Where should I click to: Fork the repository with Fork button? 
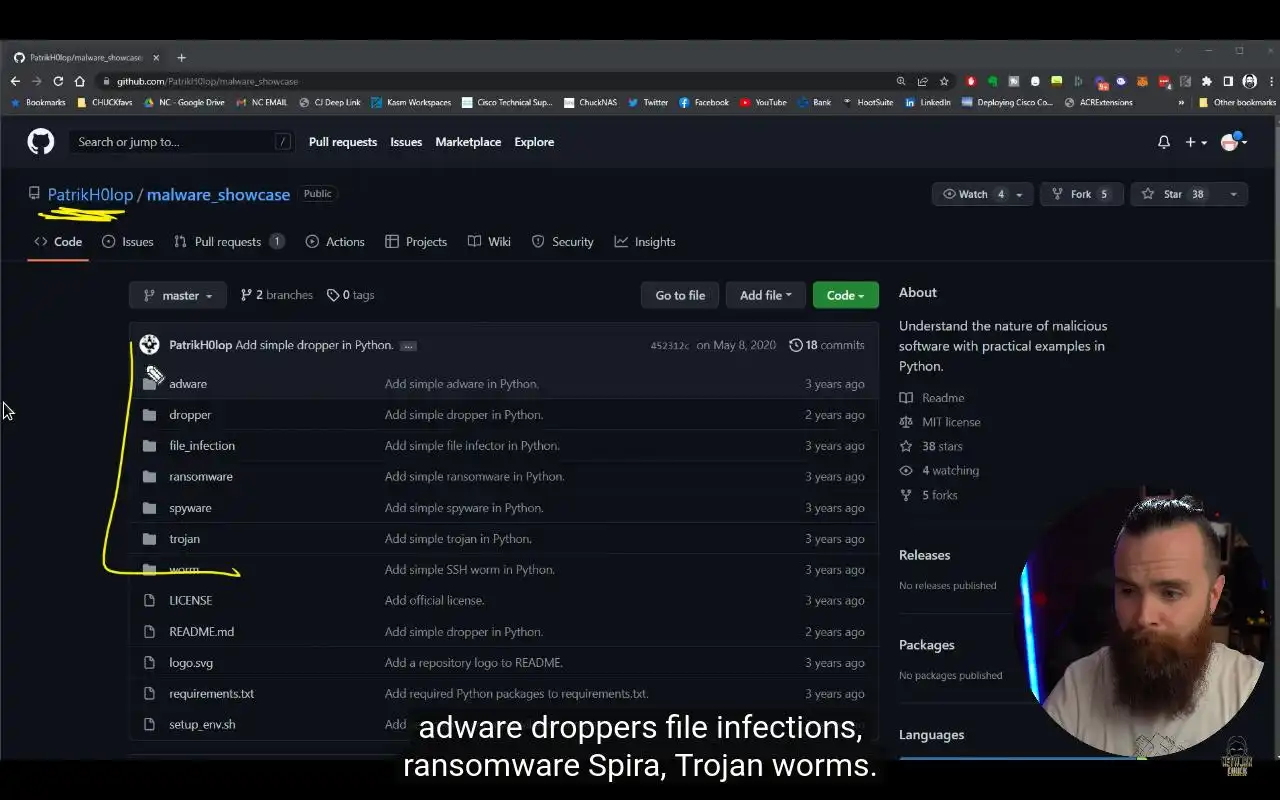pos(1081,194)
